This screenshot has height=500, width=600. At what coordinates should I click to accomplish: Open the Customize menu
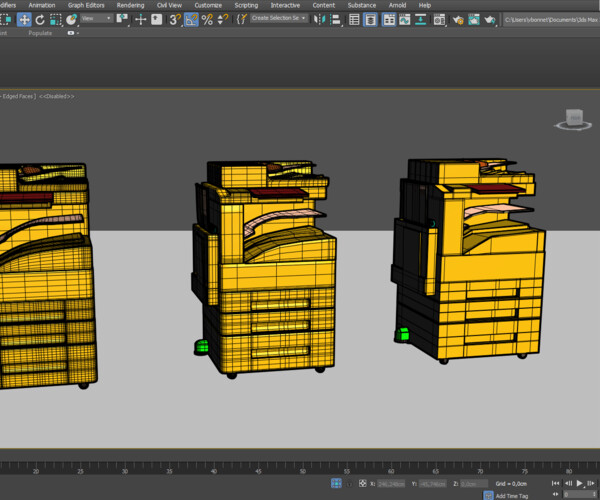[x=208, y=5]
